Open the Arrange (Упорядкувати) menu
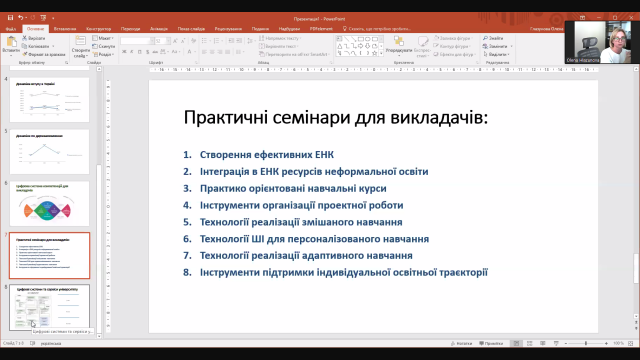 click(x=399, y=45)
